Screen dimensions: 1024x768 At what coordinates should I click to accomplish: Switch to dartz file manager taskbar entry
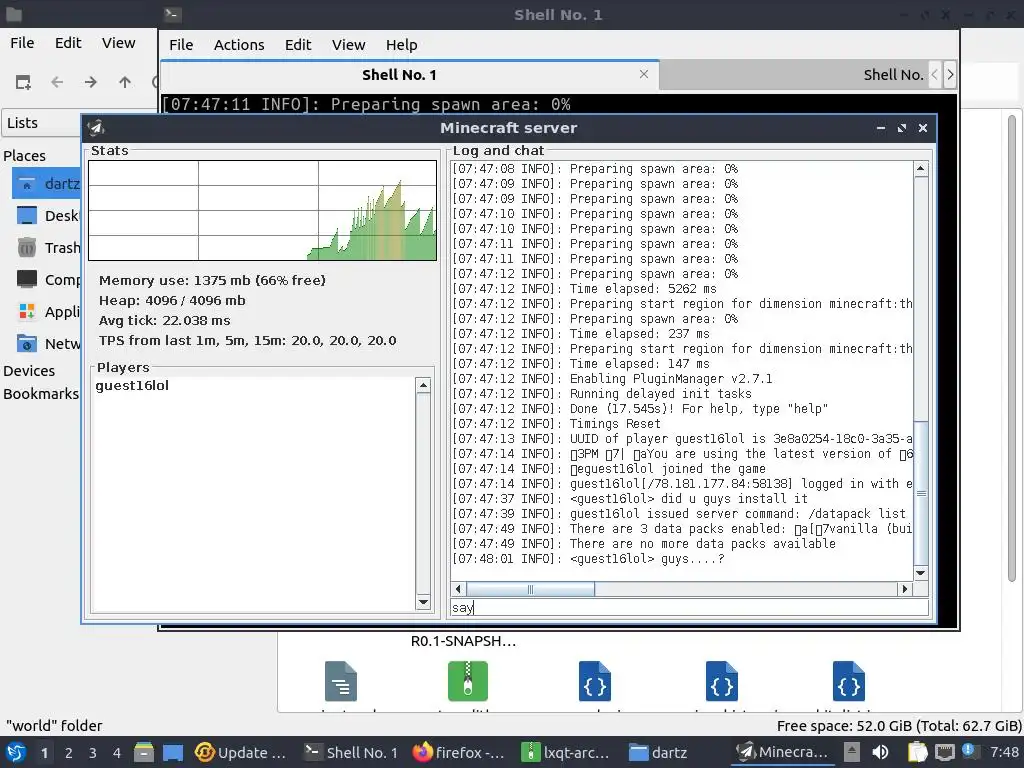(658, 752)
